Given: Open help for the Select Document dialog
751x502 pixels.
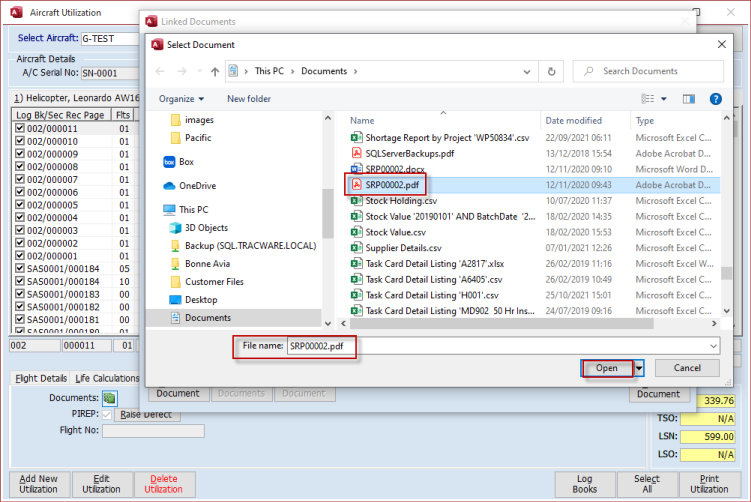Looking at the screenshot, I should click(715, 99).
